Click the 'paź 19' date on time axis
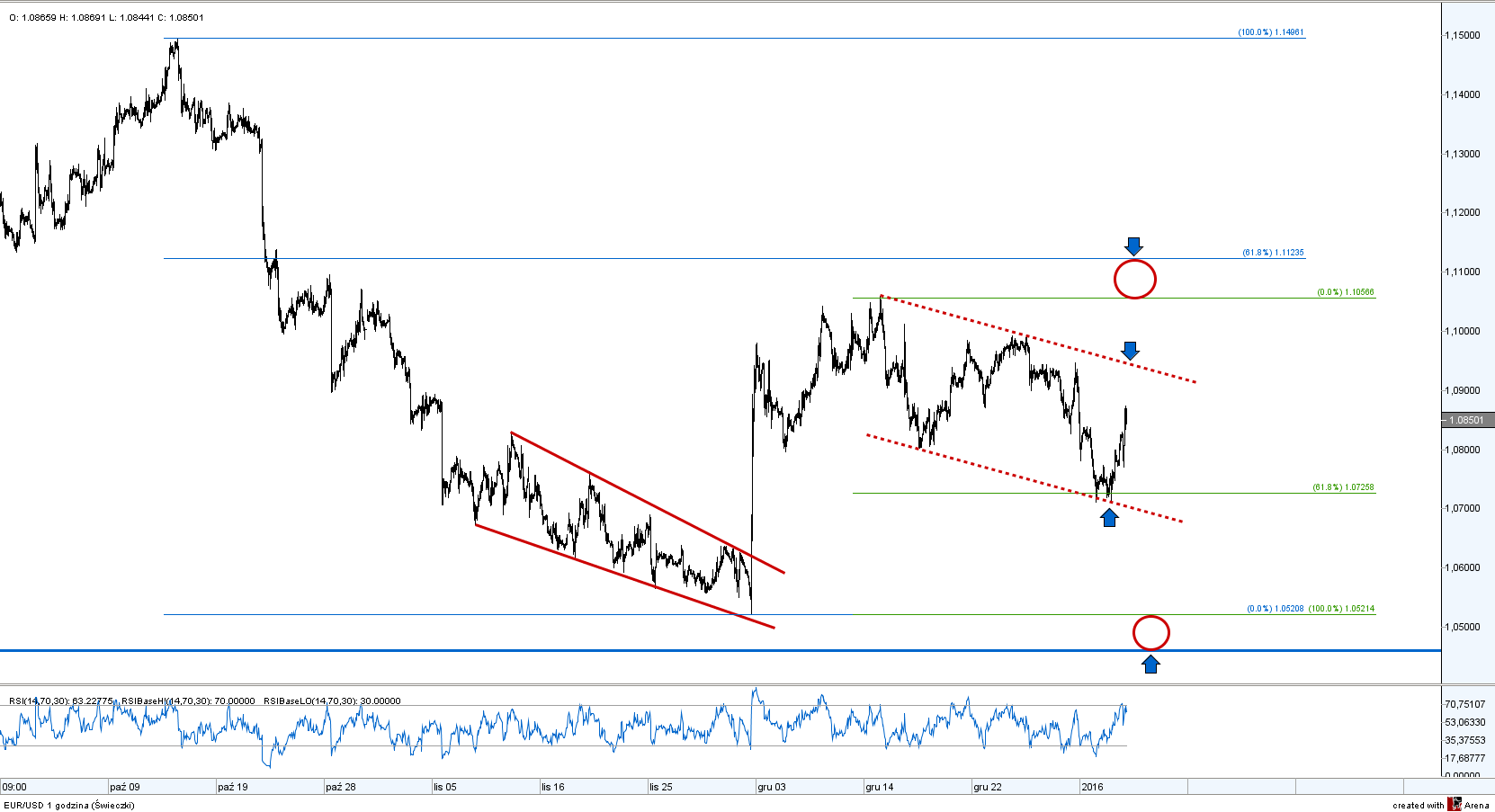The width and height of the screenshot is (1495, 812). 233,787
